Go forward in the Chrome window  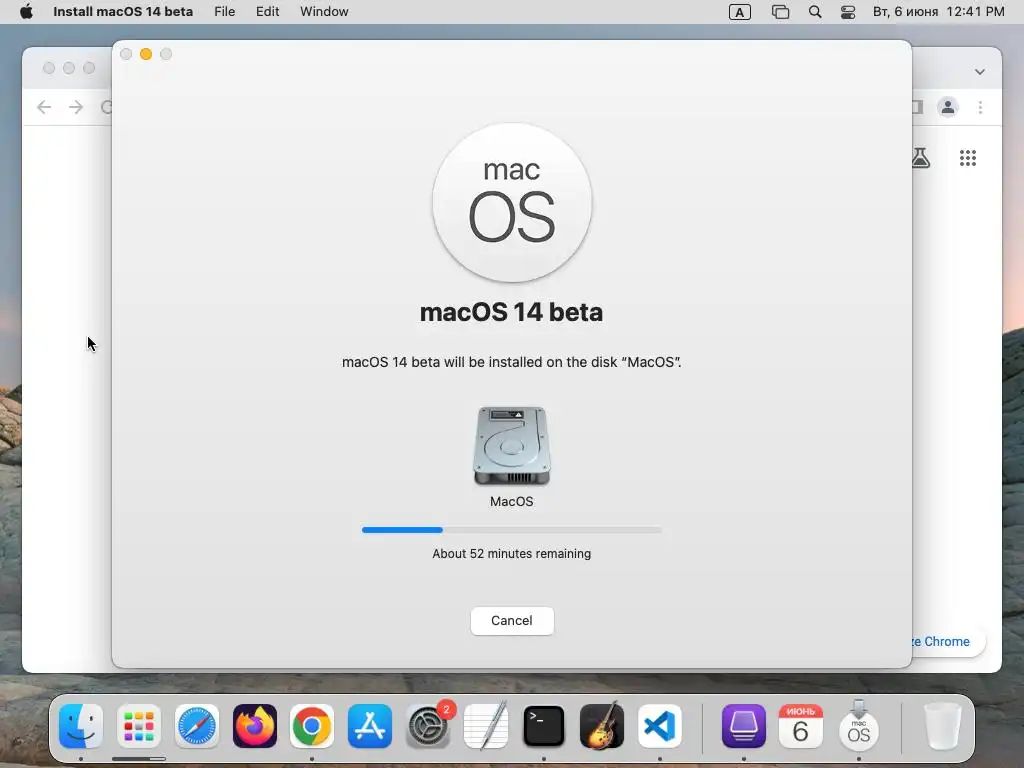coord(76,107)
